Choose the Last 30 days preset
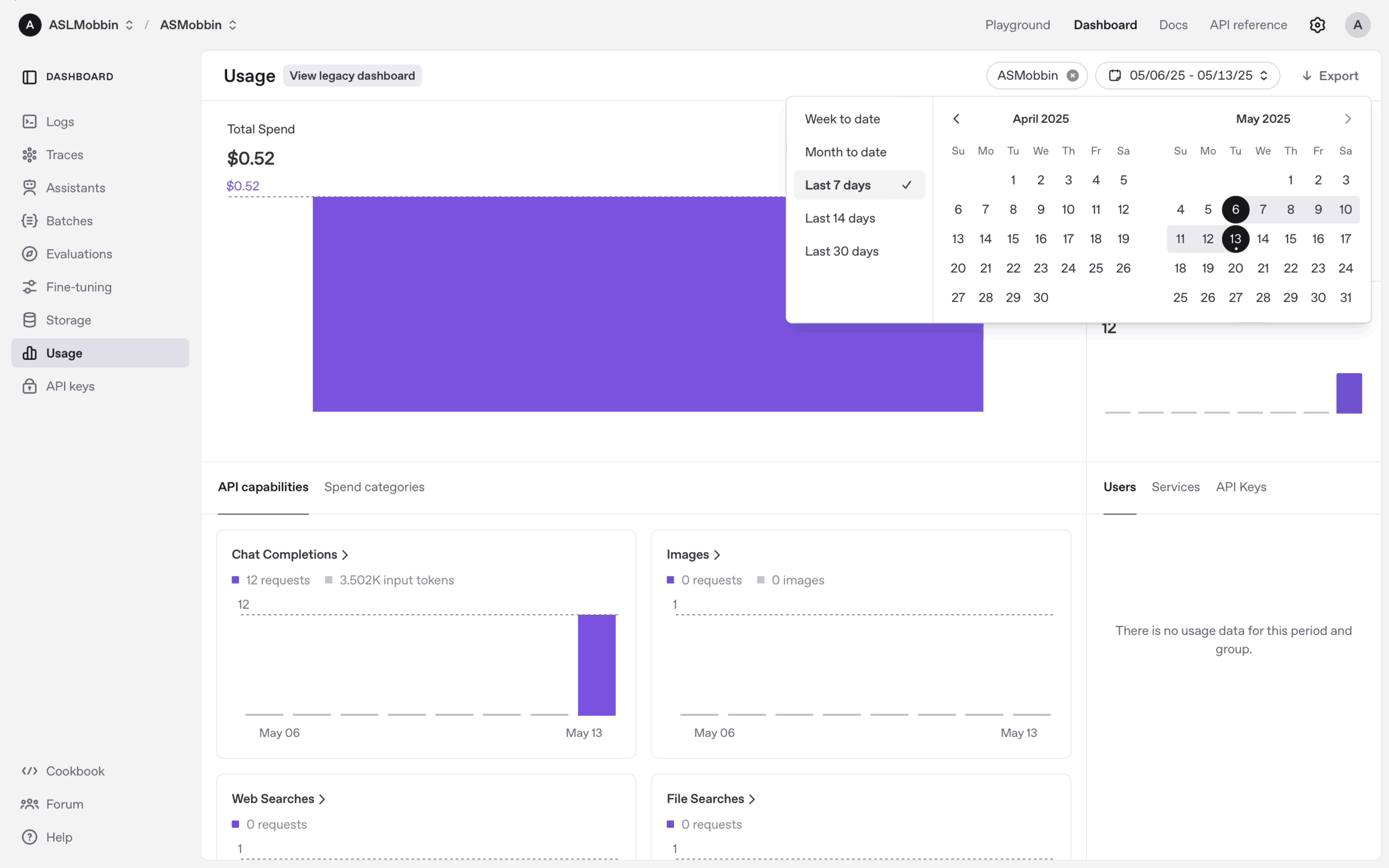Image resolution: width=1389 pixels, height=868 pixels. coord(841,252)
